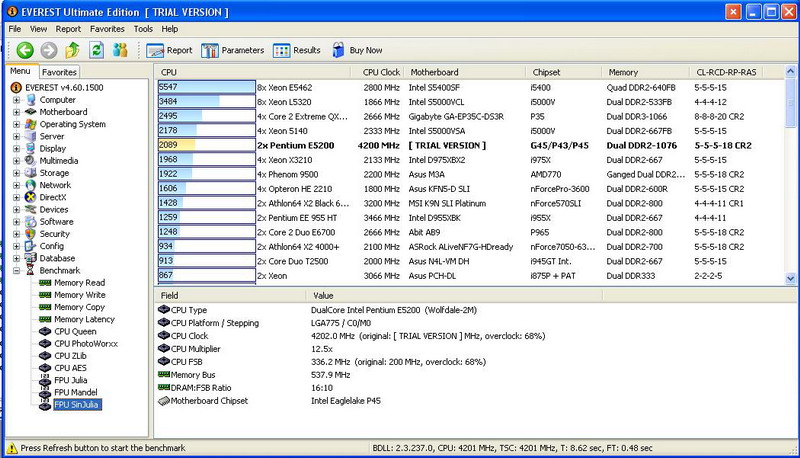This screenshot has width=800, height=458.
Task: Select the CPU Queen benchmark
Action: (75, 332)
